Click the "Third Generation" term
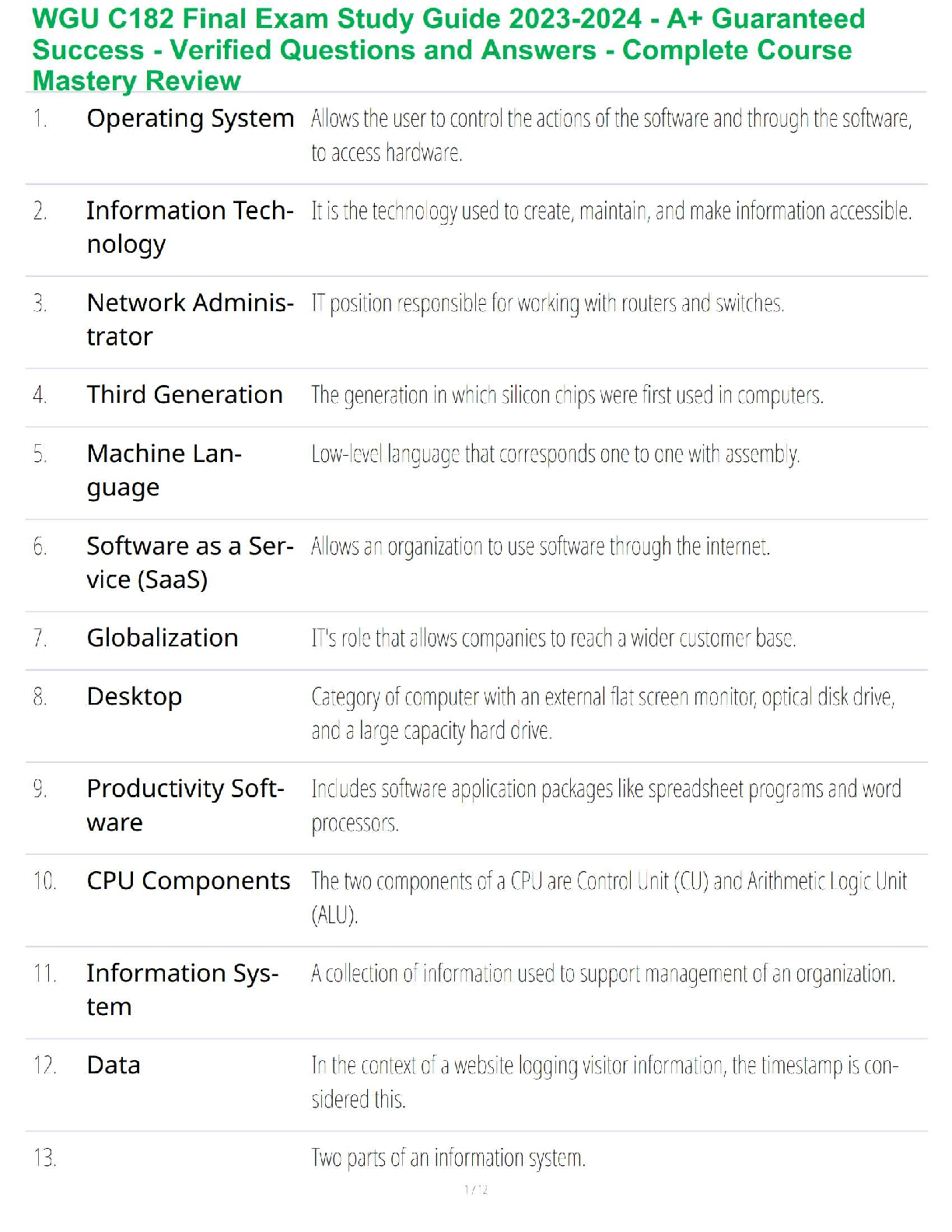 point(184,395)
